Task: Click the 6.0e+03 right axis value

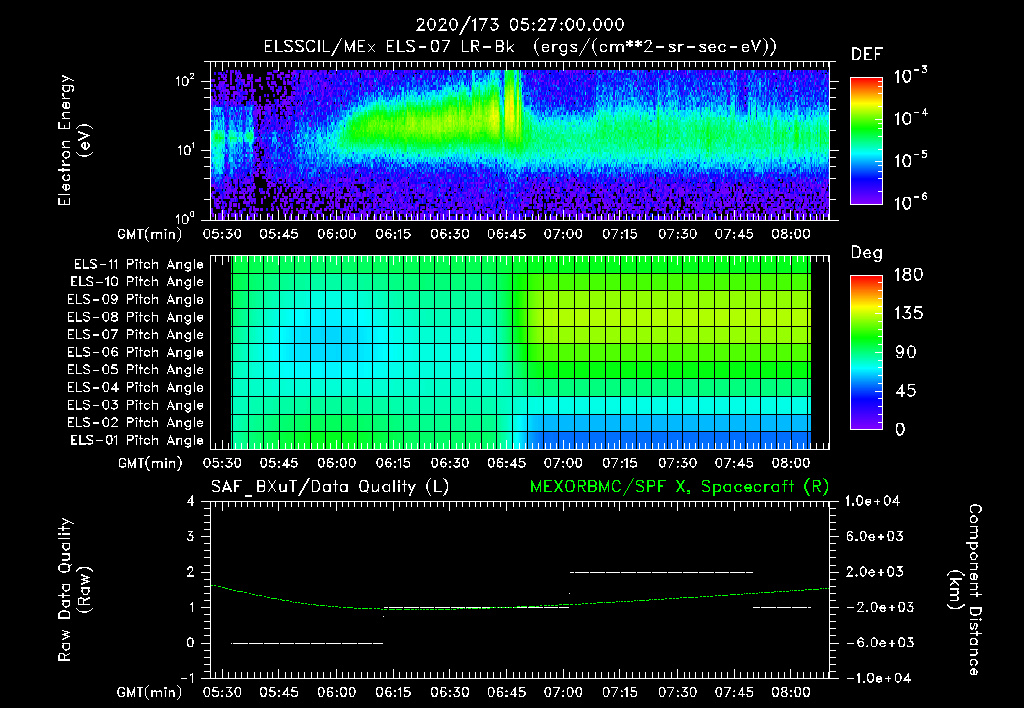Action: (874, 537)
